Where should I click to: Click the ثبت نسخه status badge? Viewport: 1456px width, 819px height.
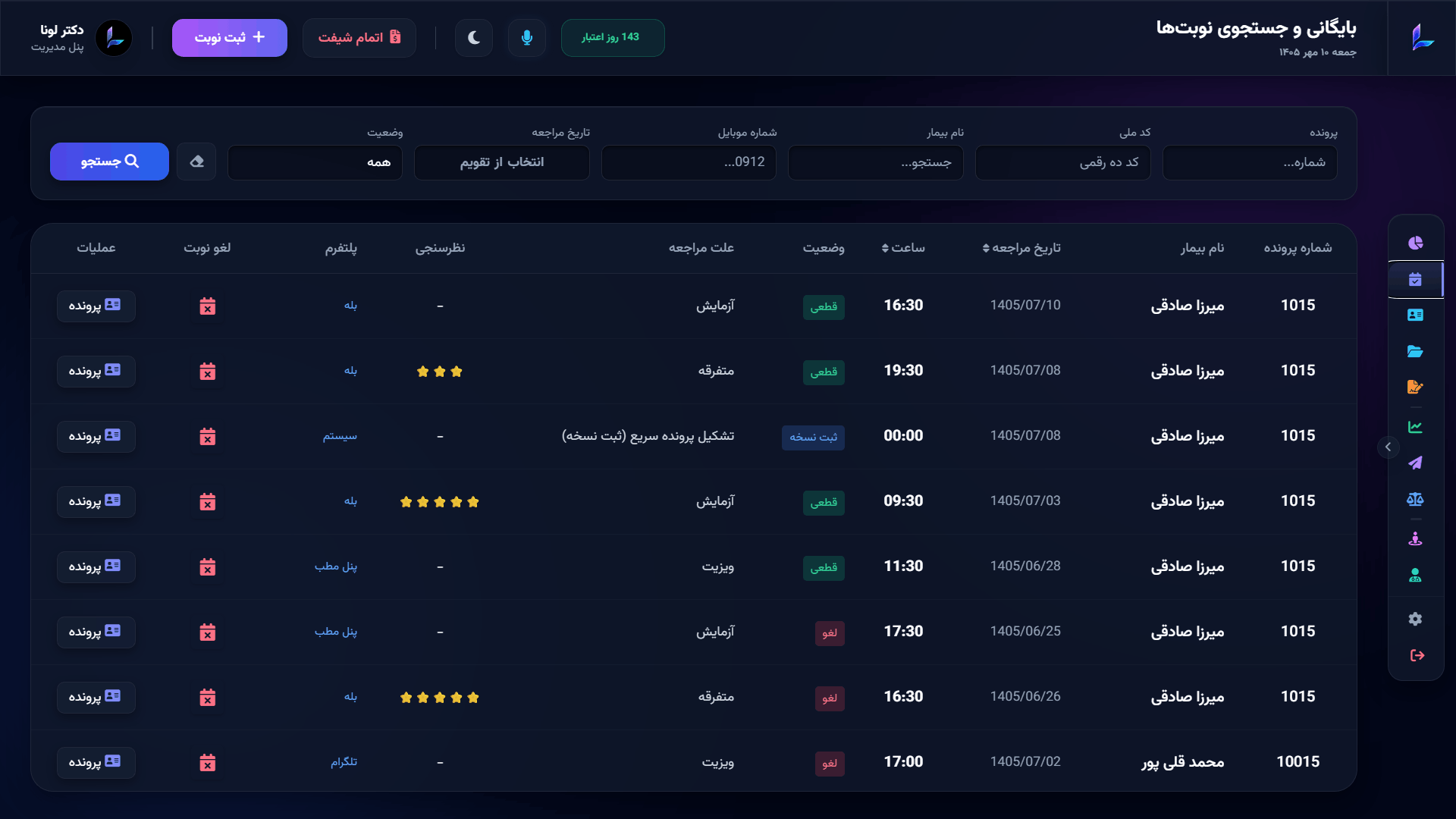[x=813, y=438]
